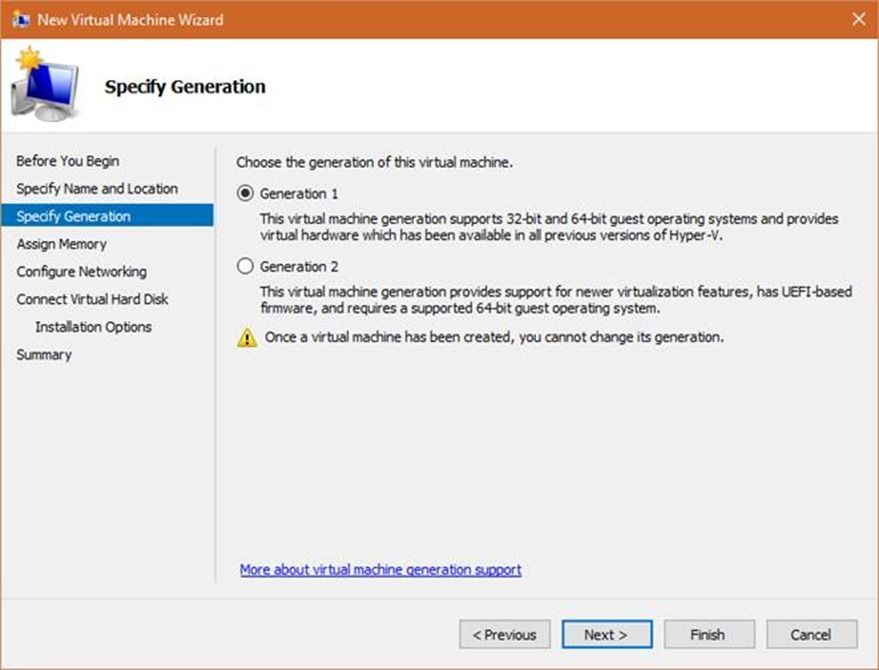Click Next to continue the wizard
This screenshot has height=670, width=879.
[607, 634]
